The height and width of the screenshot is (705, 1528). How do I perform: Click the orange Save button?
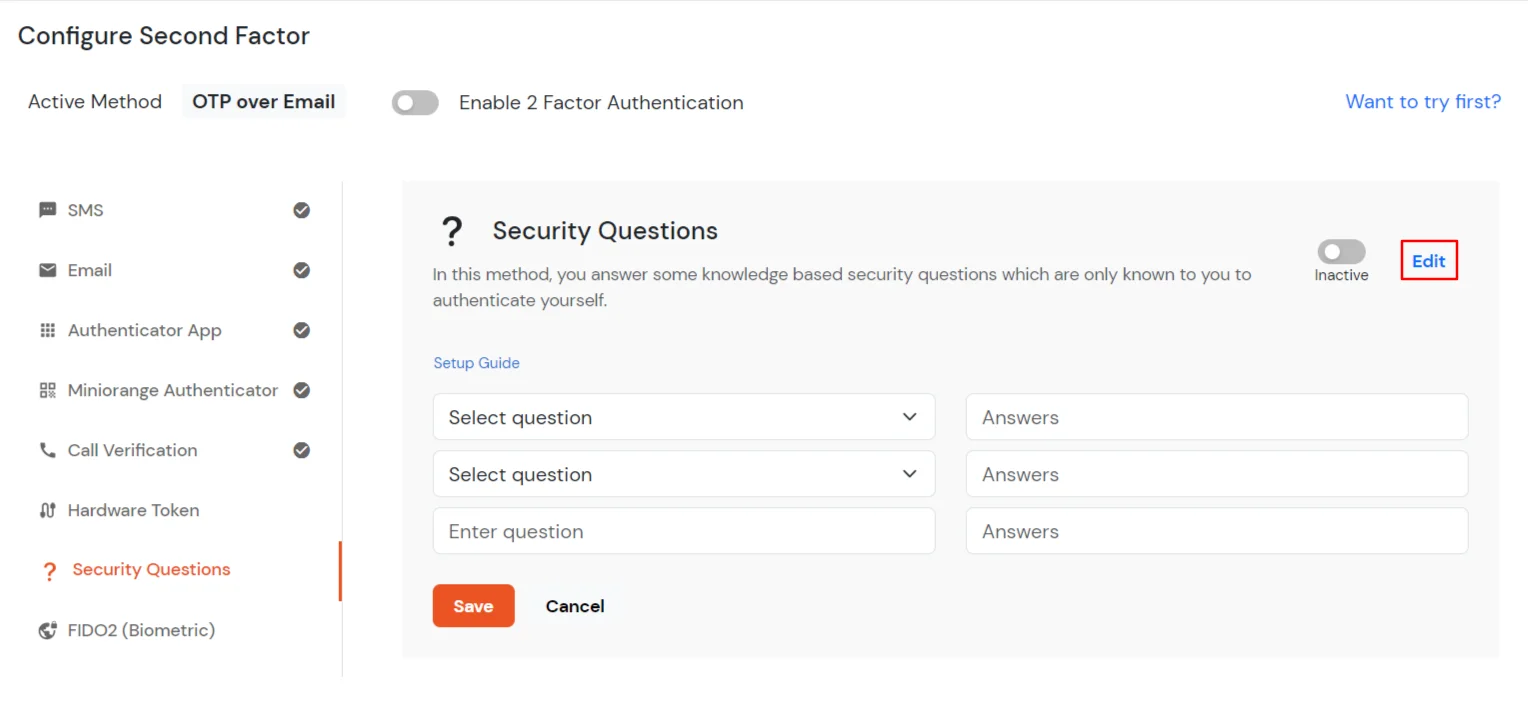(x=473, y=606)
